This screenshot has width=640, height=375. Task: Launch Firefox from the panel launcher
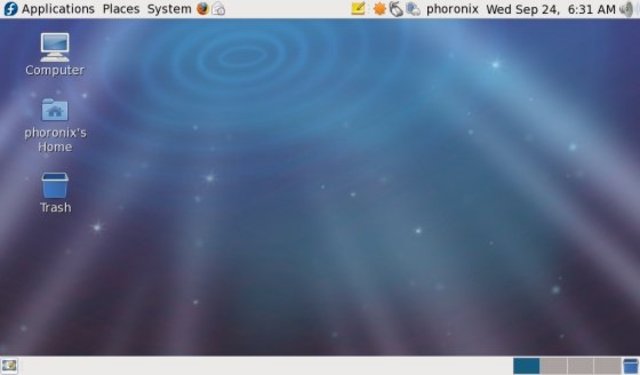point(202,9)
